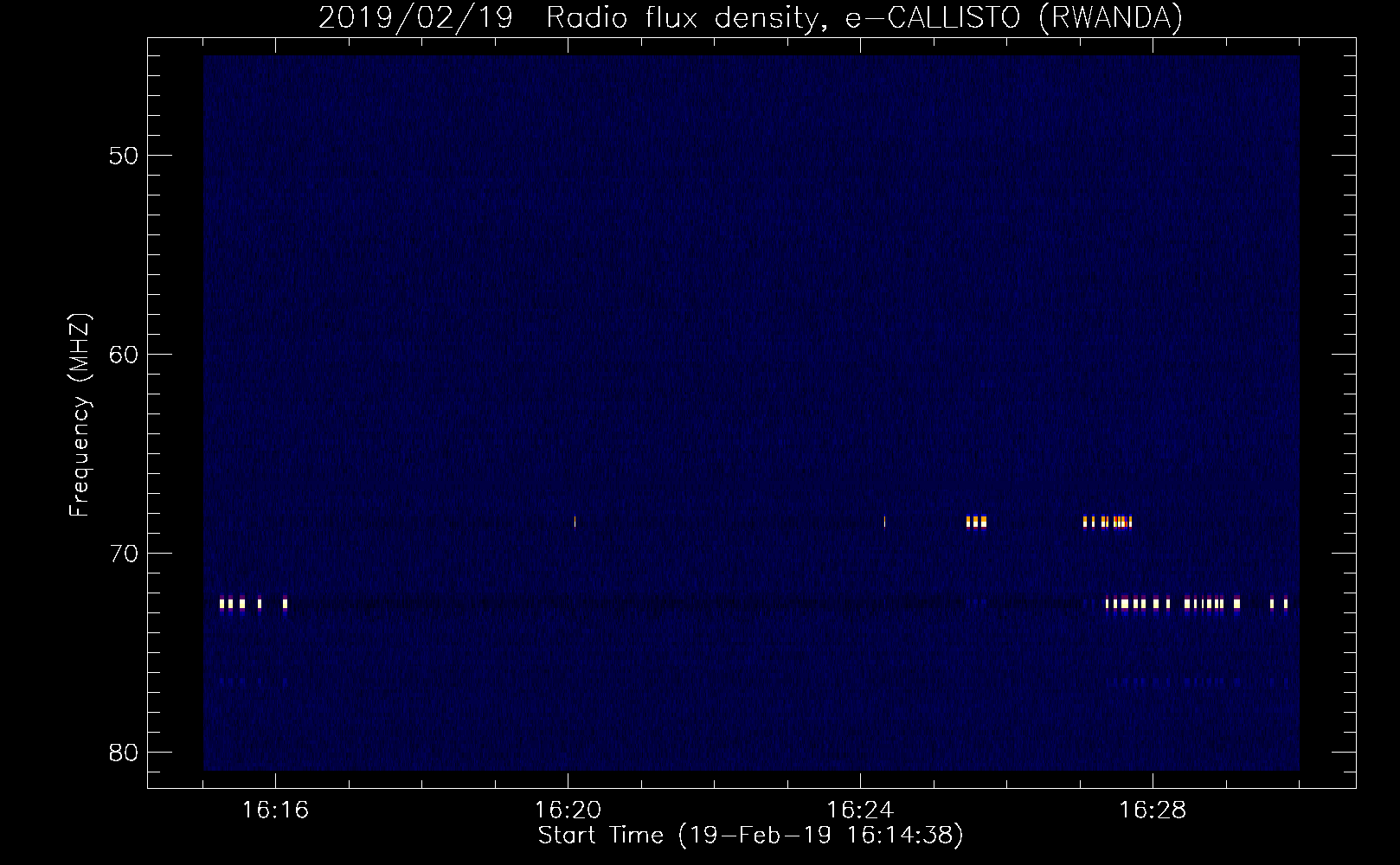Click the 60 frequency tick label
Viewport: 1400px width, 865px height.
point(124,355)
